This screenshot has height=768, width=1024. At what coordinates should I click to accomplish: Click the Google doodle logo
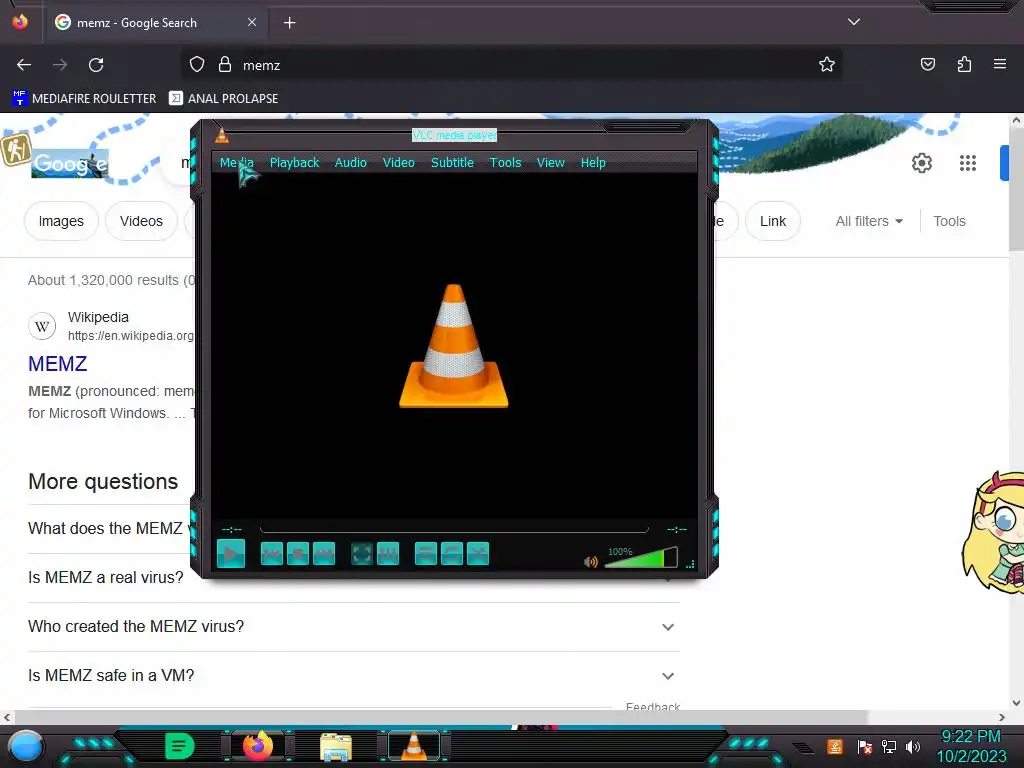70,163
